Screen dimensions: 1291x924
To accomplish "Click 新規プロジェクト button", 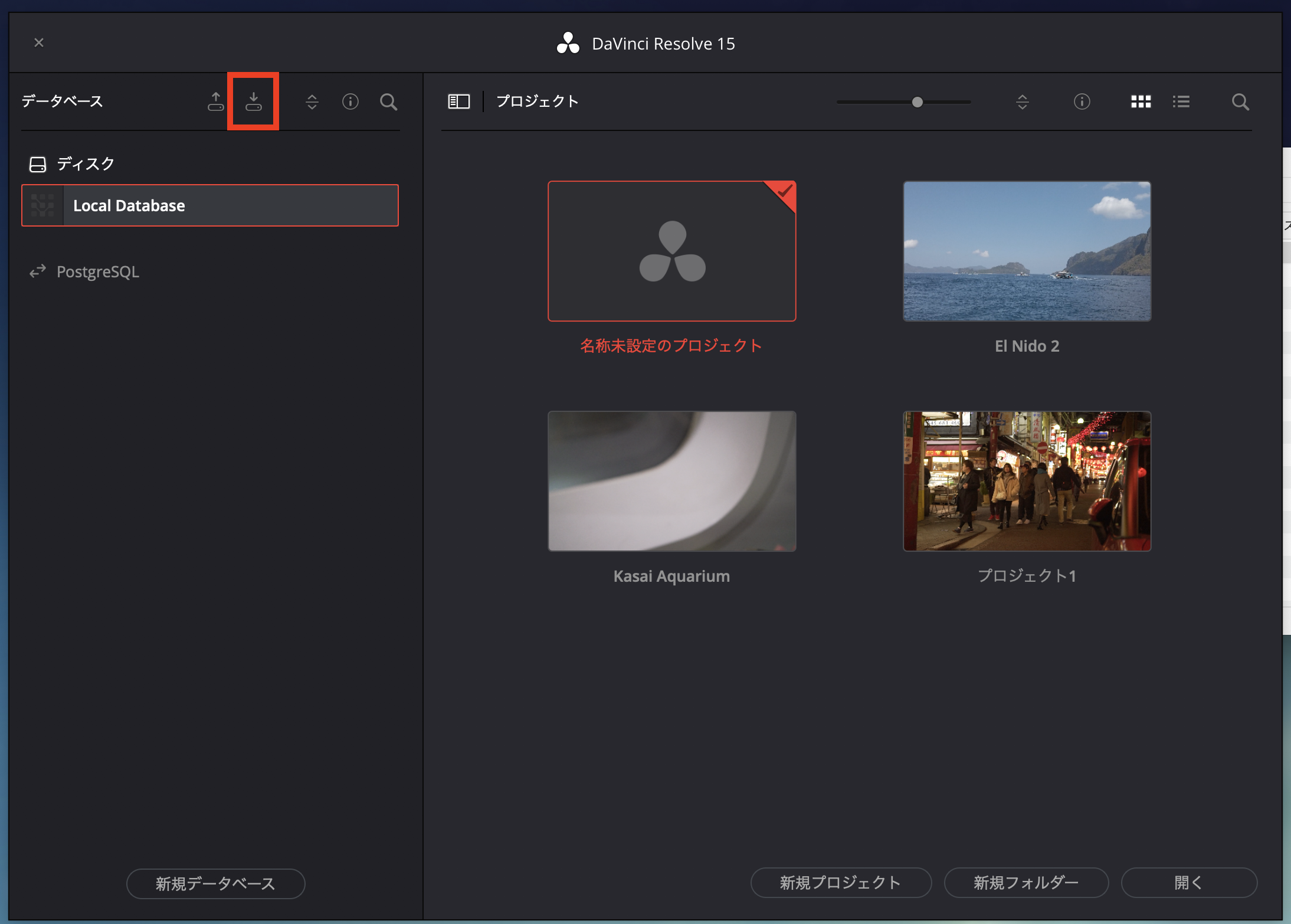I will coord(841,882).
